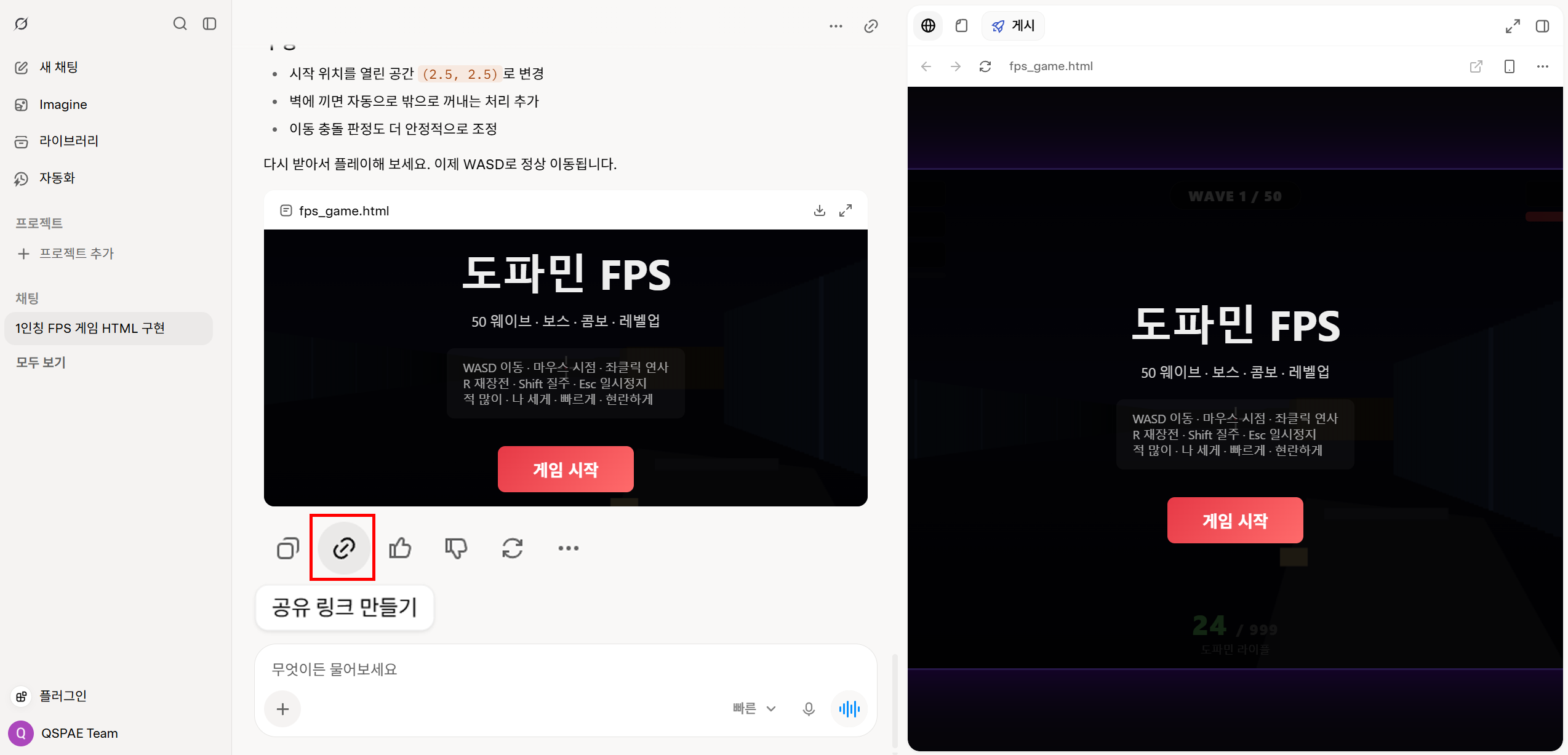Click the 게시 publish button
This screenshot has width=1568, height=755.
coord(1013,26)
